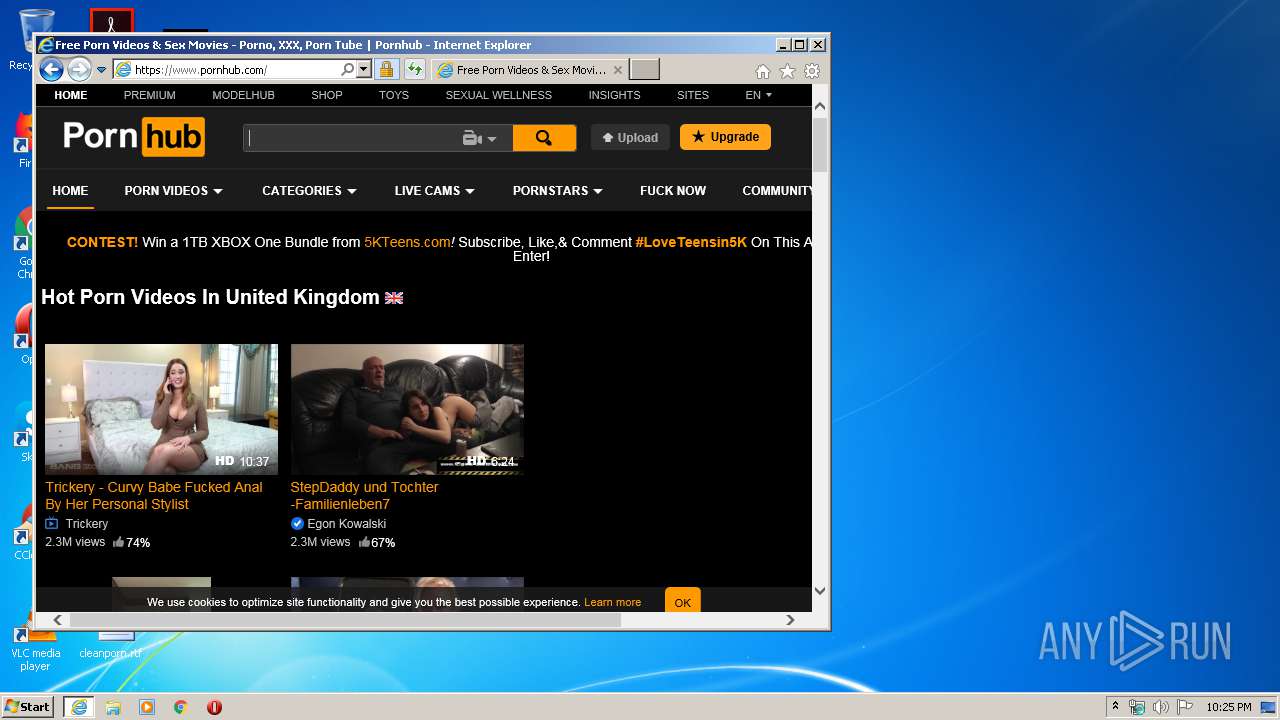
Task: Select HOME in the main navigation
Action: coord(70,190)
